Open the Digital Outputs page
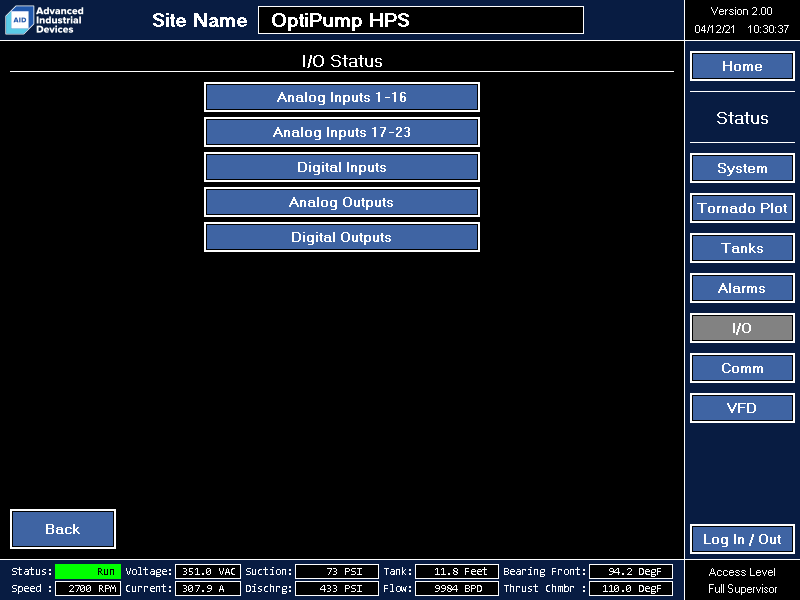This screenshot has height=600, width=800. (341, 237)
